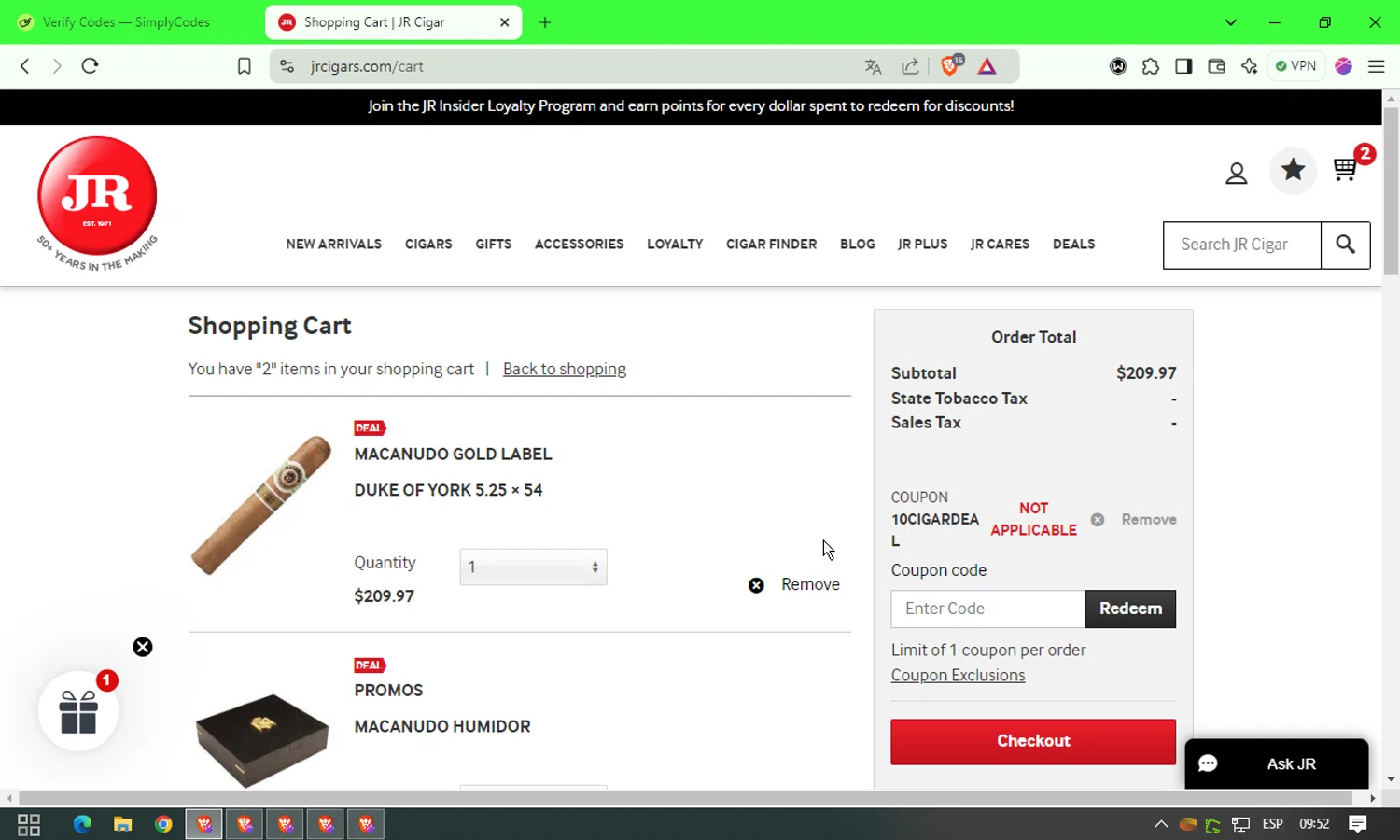The image size is (1400, 840).
Task: Open the MACANUDO GOLD LABEL product title
Action: click(453, 454)
